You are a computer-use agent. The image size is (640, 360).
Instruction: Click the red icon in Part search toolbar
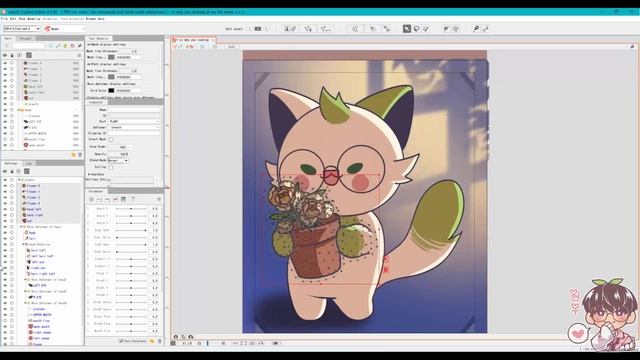tap(73, 46)
